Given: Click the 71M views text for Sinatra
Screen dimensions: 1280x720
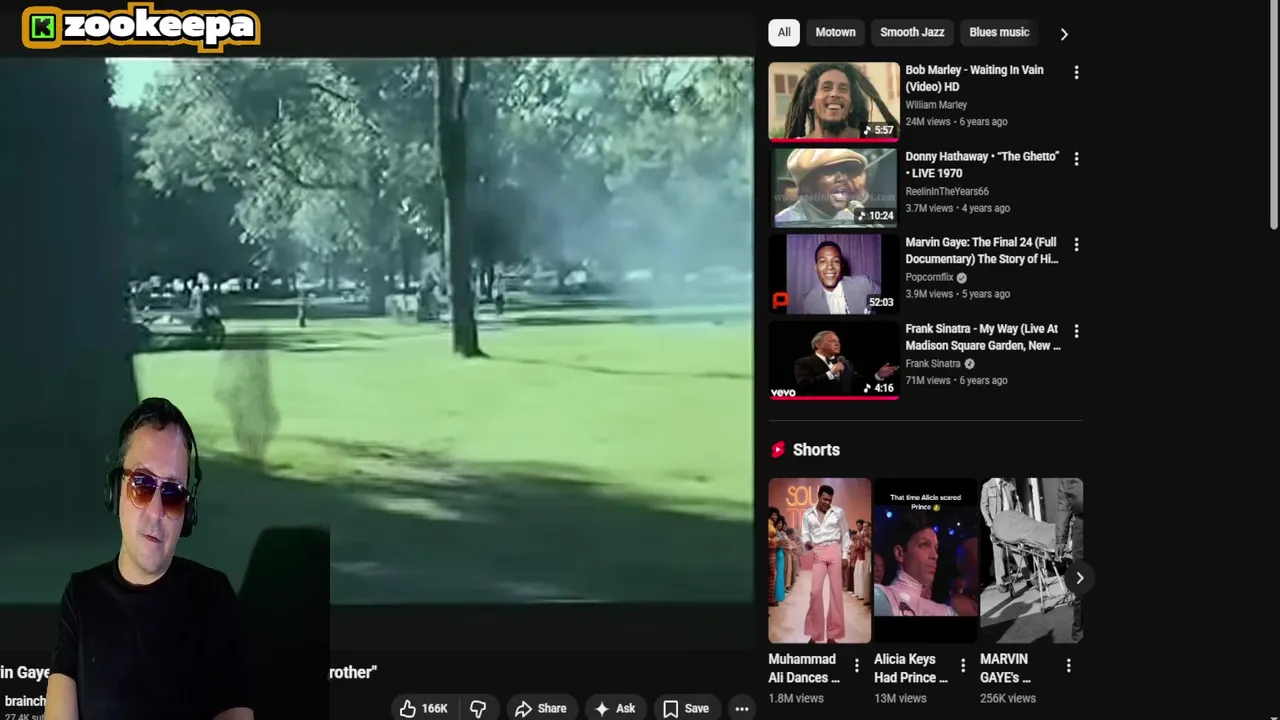Looking at the screenshot, I should click(927, 380).
